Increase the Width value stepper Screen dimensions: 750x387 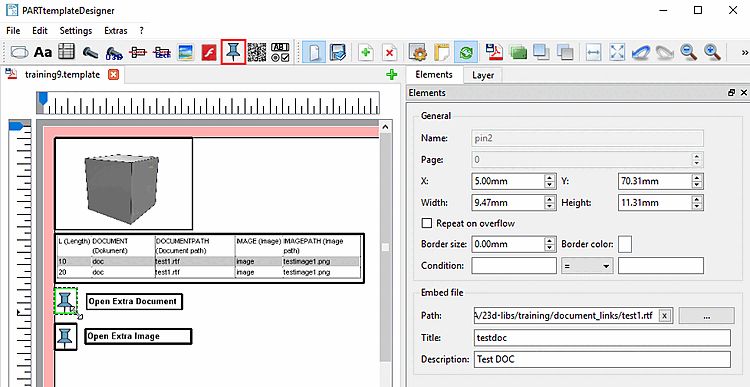point(549,199)
